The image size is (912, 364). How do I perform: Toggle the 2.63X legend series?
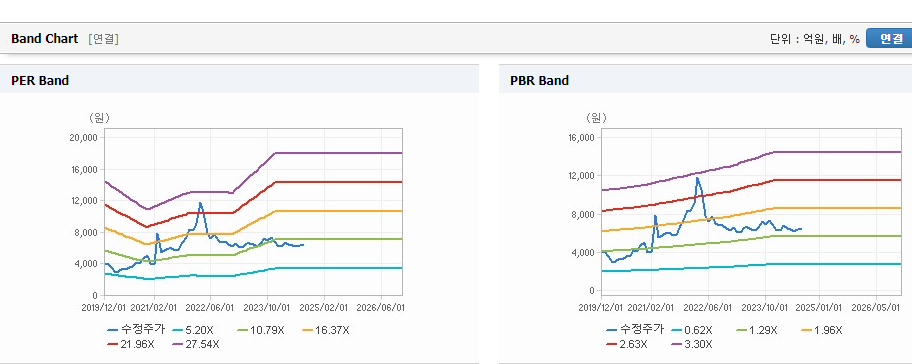click(626, 344)
